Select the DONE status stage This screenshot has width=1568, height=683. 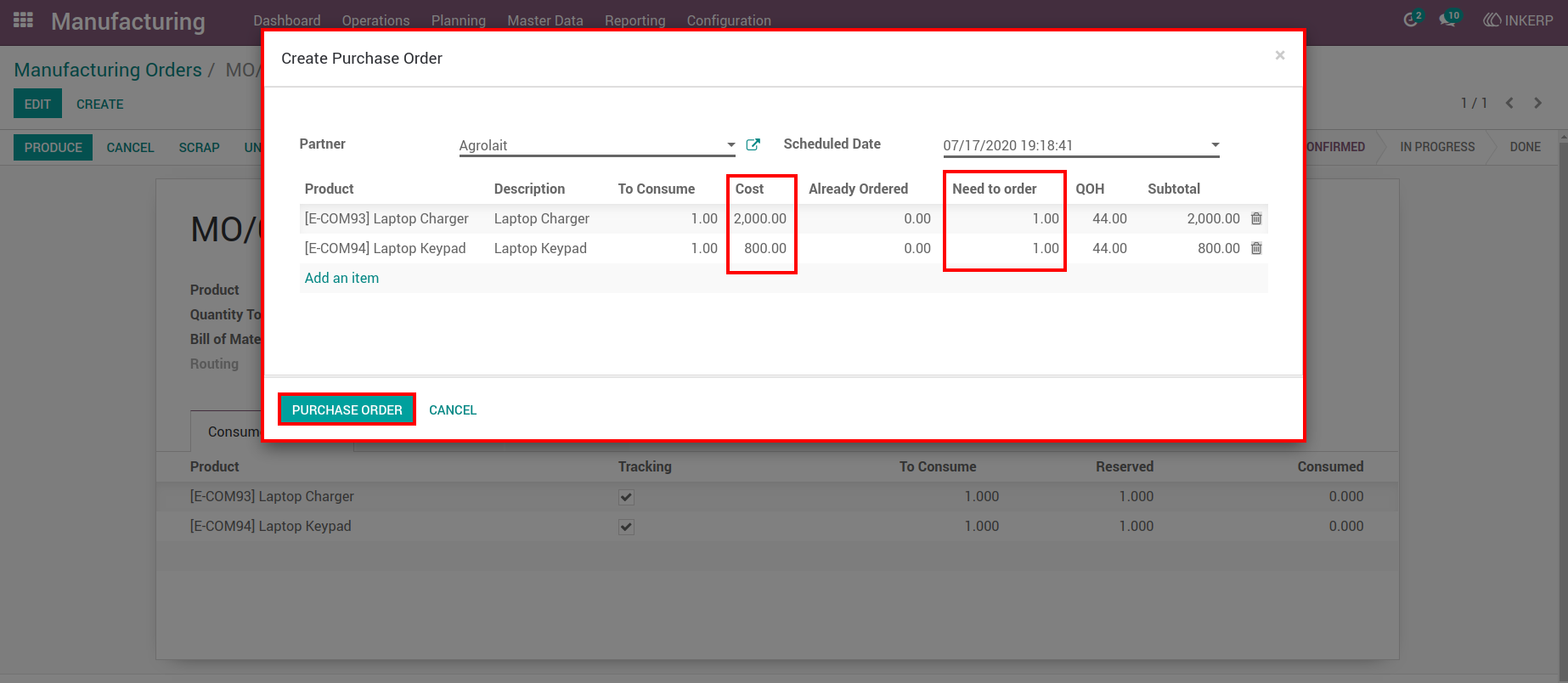1525,147
